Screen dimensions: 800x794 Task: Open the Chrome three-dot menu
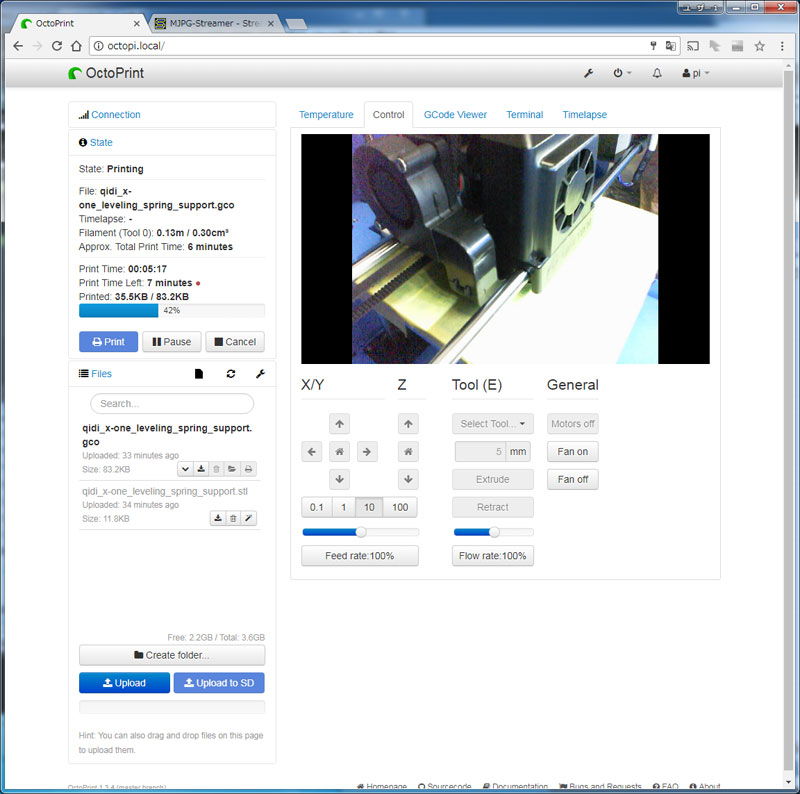tap(782, 46)
